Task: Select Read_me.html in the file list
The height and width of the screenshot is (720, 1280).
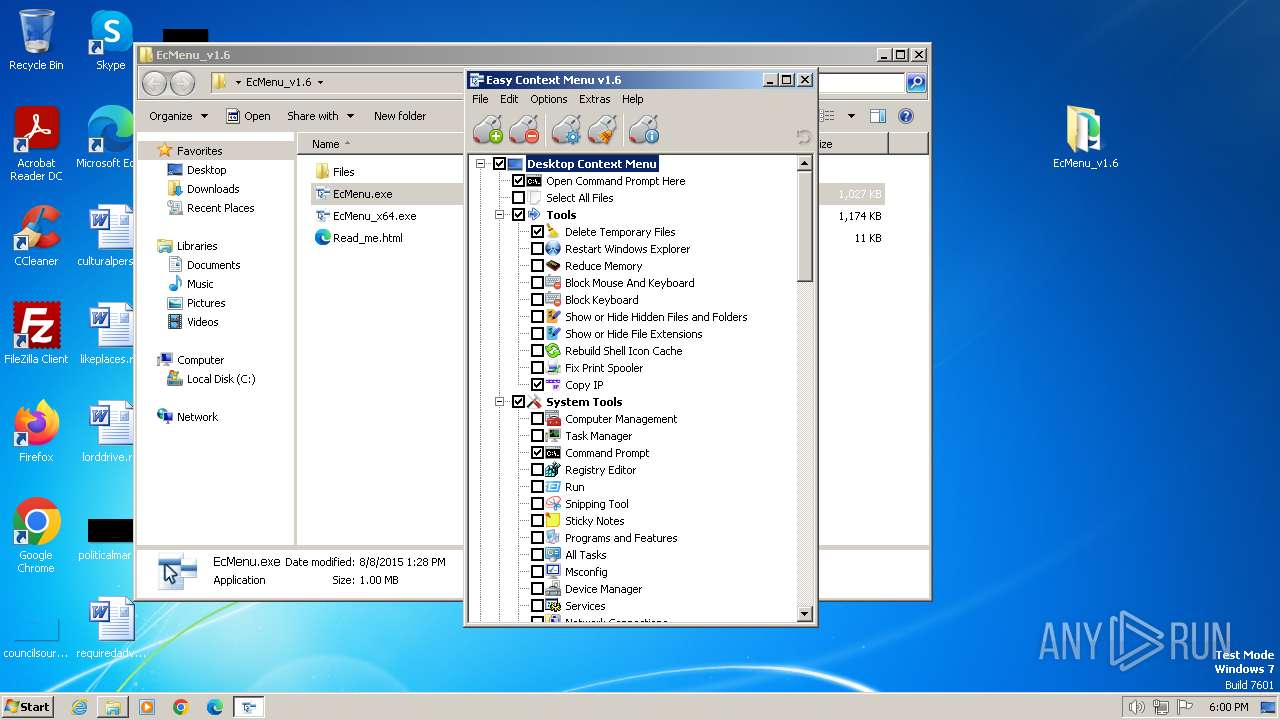Action: coord(358,238)
